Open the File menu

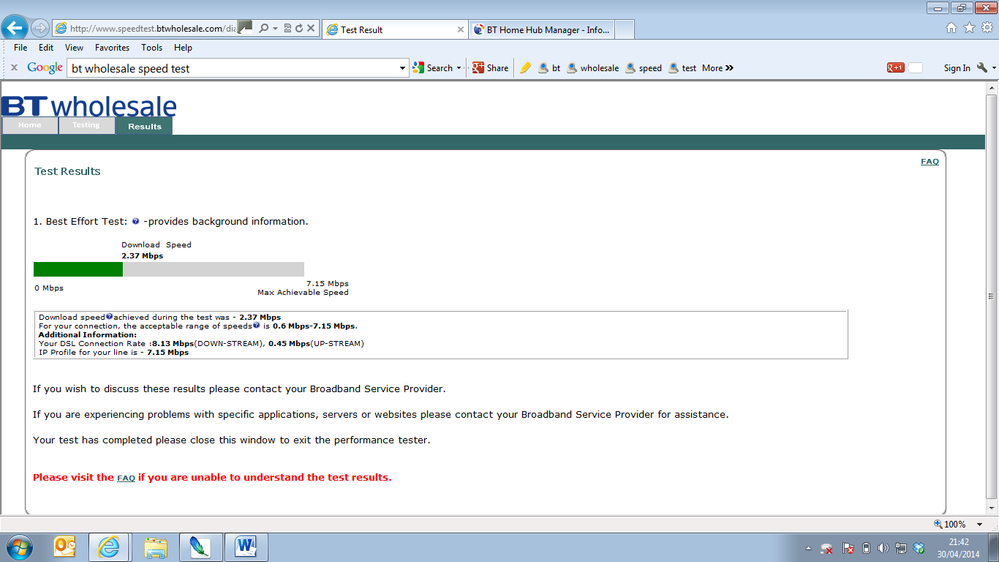pyautogui.click(x=20, y=48)
